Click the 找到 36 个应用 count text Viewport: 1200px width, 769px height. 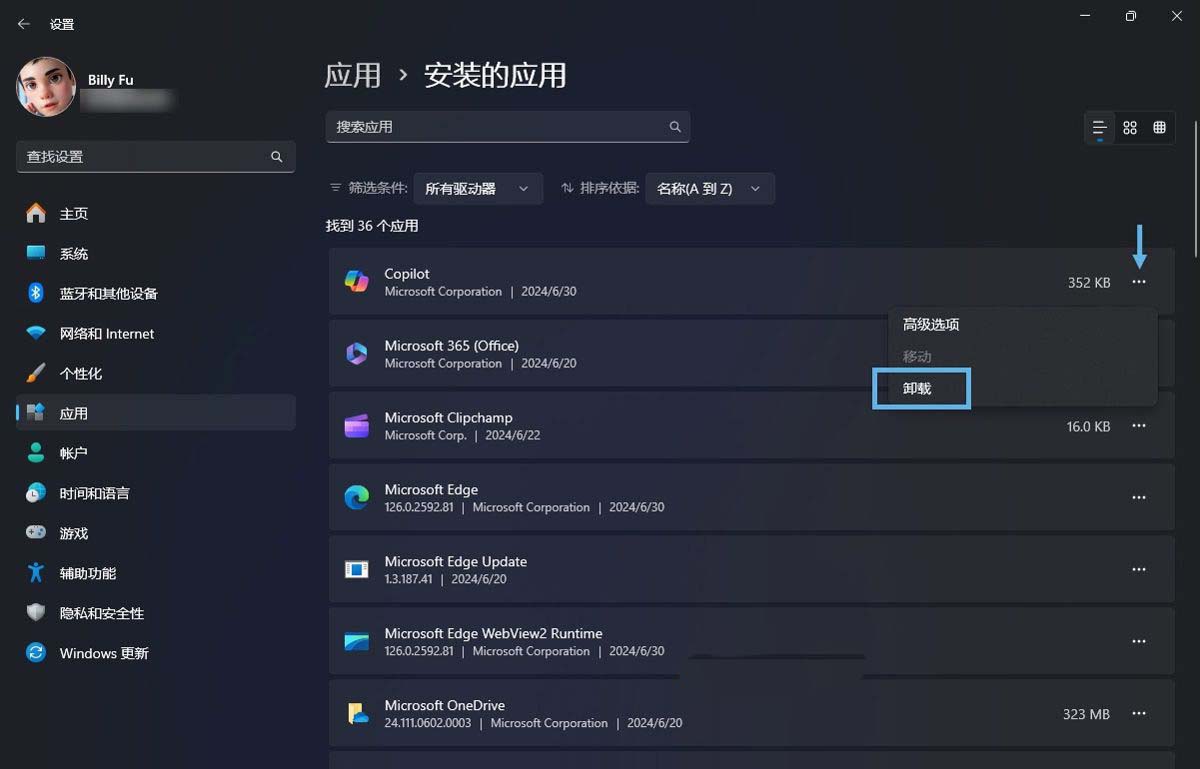[x=372, y=226]
